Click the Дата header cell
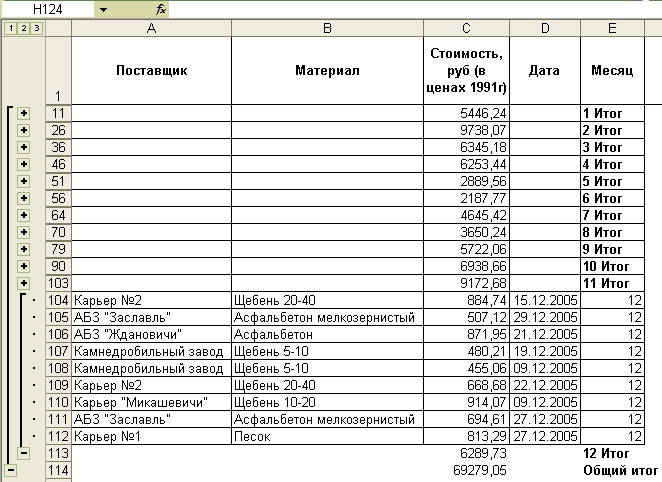The image size is (662, 482). [545, 70]
